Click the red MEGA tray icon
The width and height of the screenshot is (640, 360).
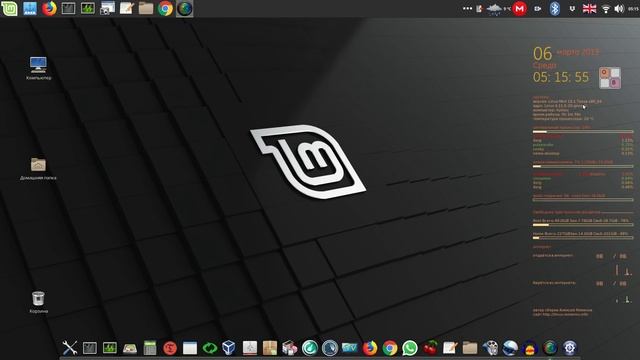(x=519, y=9)
